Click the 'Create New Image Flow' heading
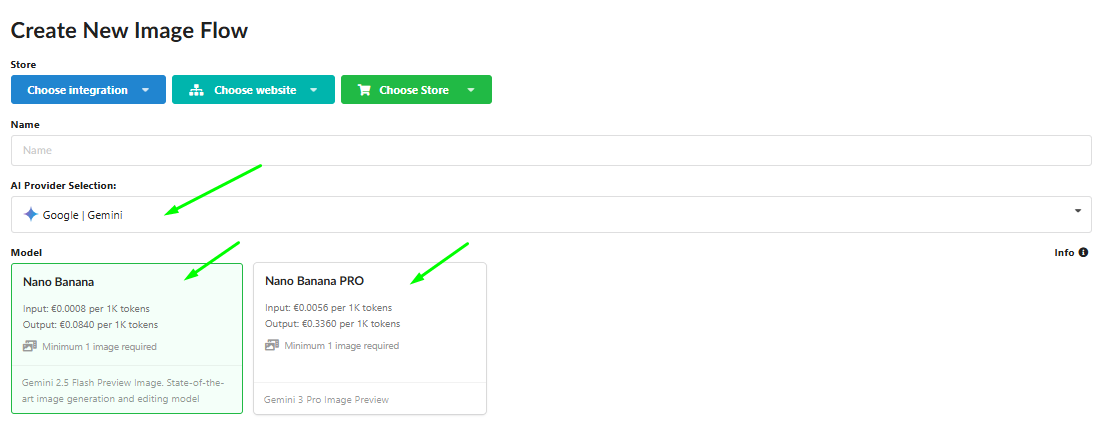Viewport: 1105px width, 422px height. 129,30
